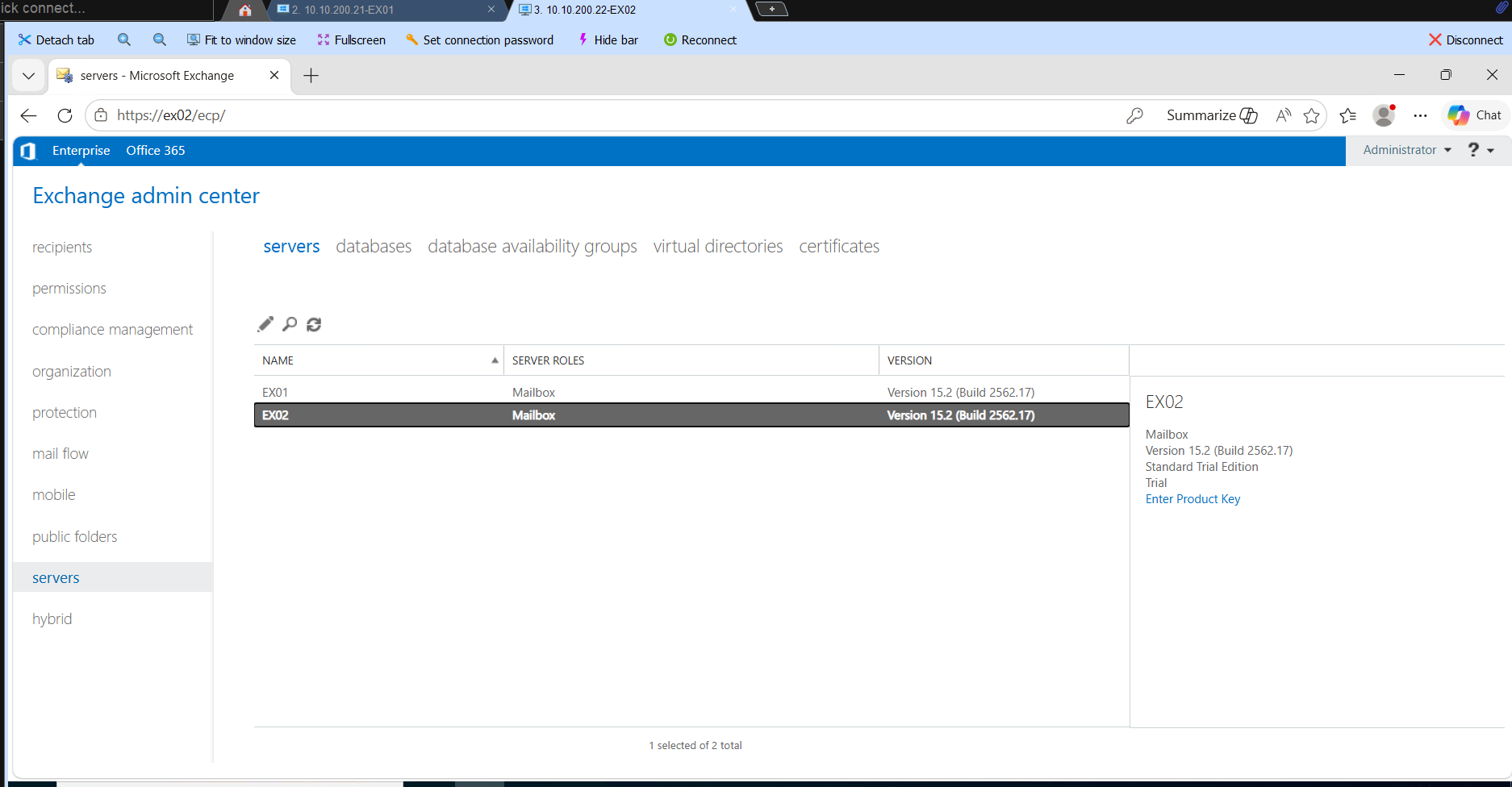The height and width of the screenshot is (787, 1512).
Task: Click Fit to window size
Action: pyautogui.click(x=241, y=40)
